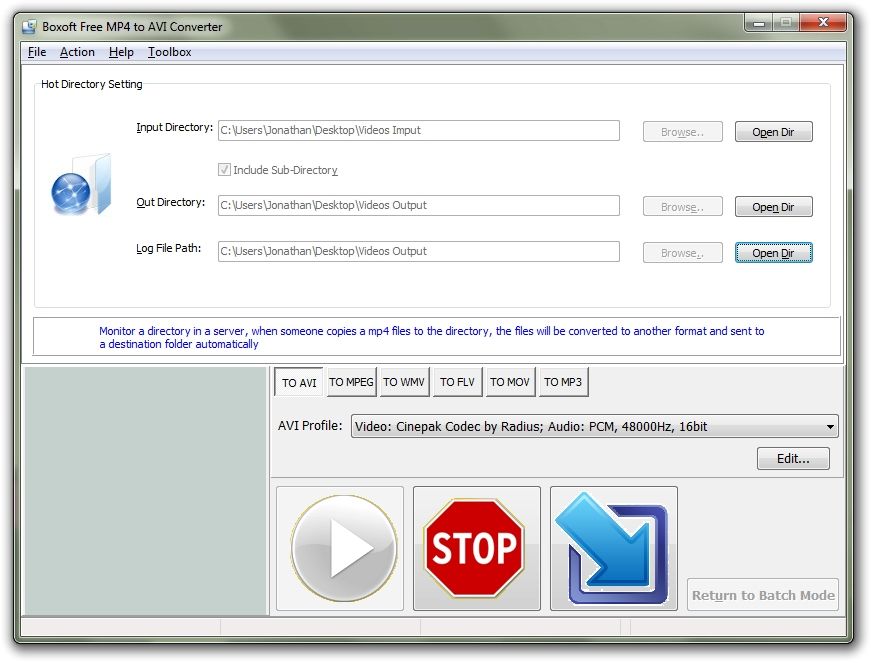Image resolution: width=871 pixels, height=663 pixels.
Task: Click Return to Batch Mode button
Action: (x=763, y=595)
